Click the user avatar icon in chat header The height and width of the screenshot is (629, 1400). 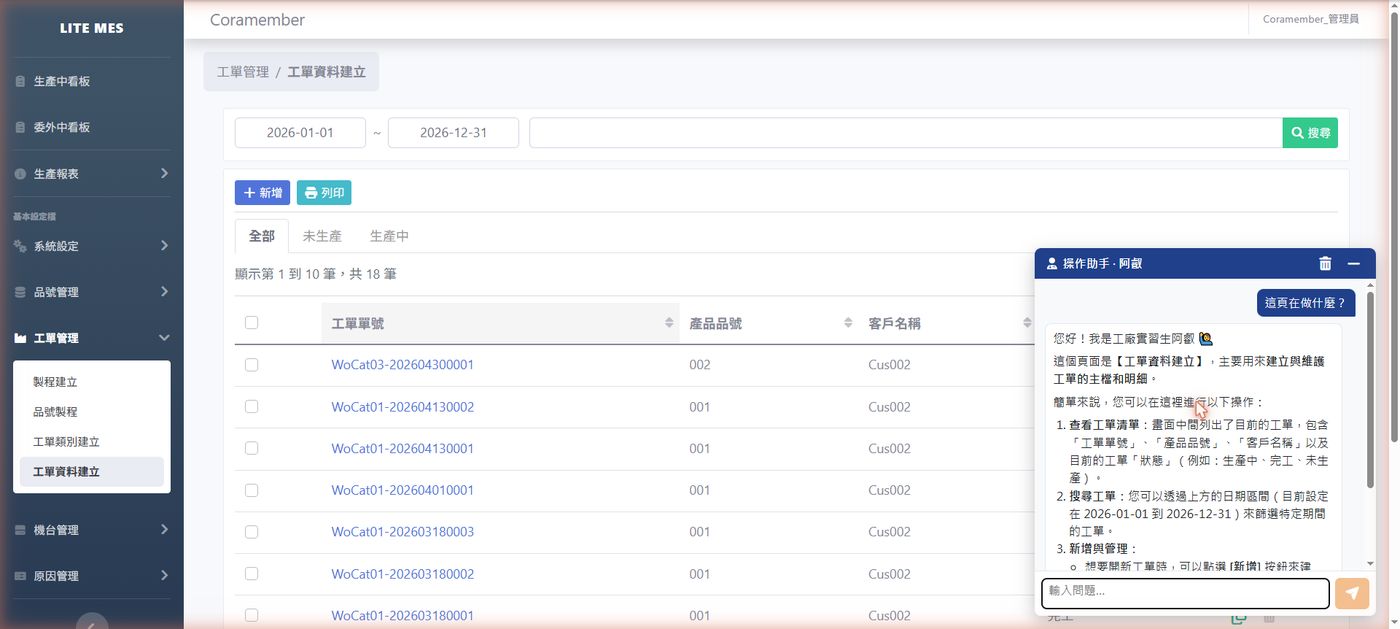click(1052, 264)
